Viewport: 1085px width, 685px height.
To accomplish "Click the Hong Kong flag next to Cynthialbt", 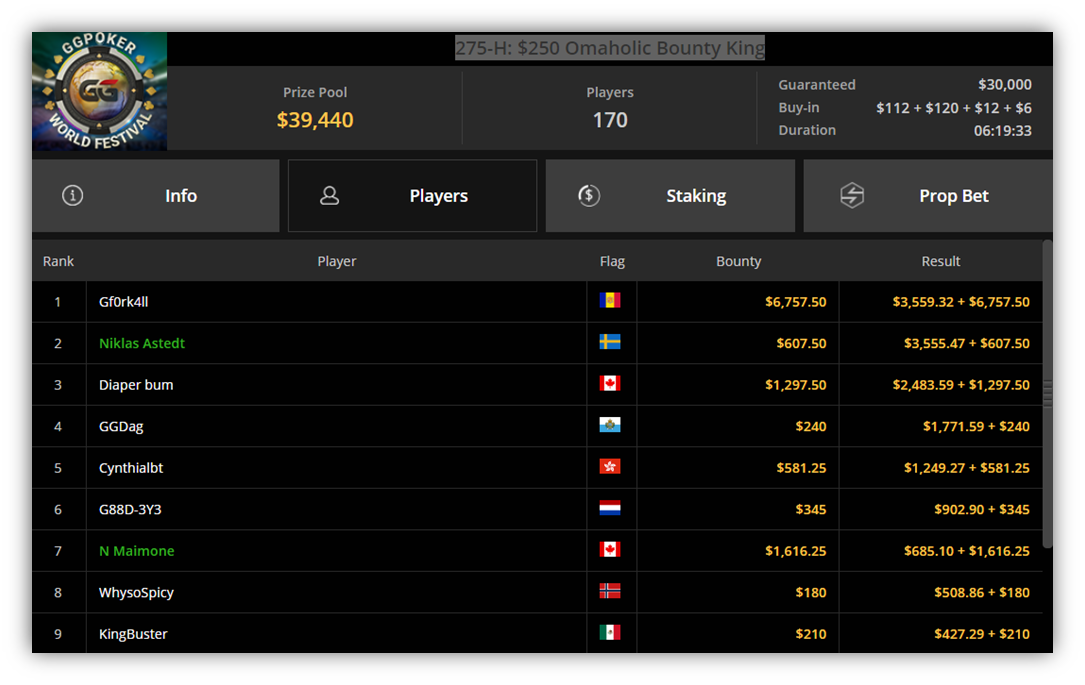I will pos(610,466).
